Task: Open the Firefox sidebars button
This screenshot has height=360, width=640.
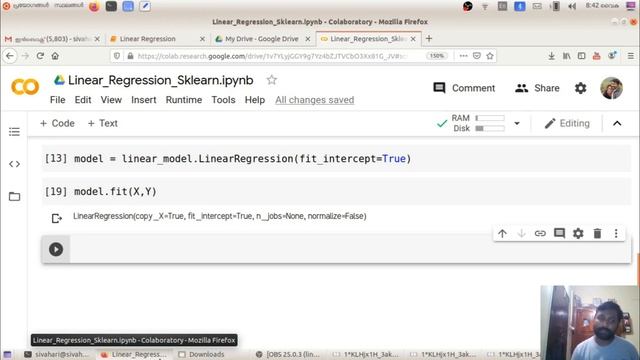Action: pyautogui.click(x=582, y=56)
